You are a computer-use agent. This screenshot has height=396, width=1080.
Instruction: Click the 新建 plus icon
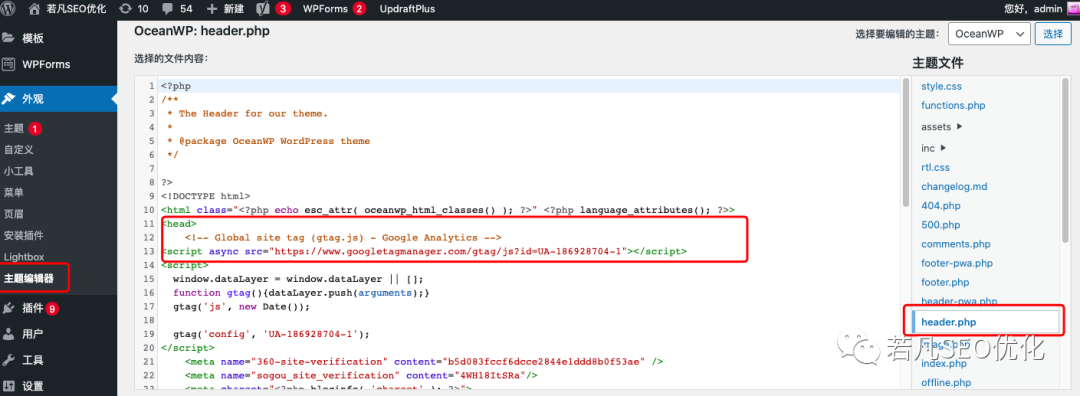click(x=212, y=9)
